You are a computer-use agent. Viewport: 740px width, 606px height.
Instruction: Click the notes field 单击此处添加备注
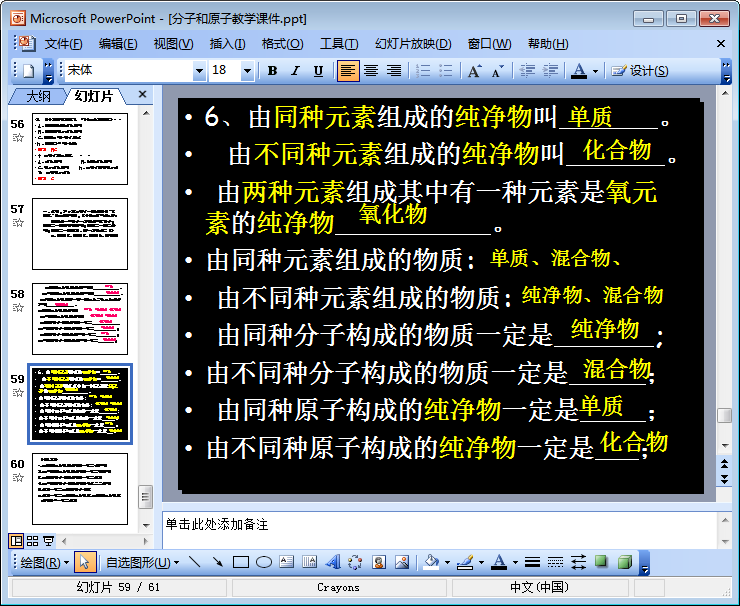click(440, 530)
